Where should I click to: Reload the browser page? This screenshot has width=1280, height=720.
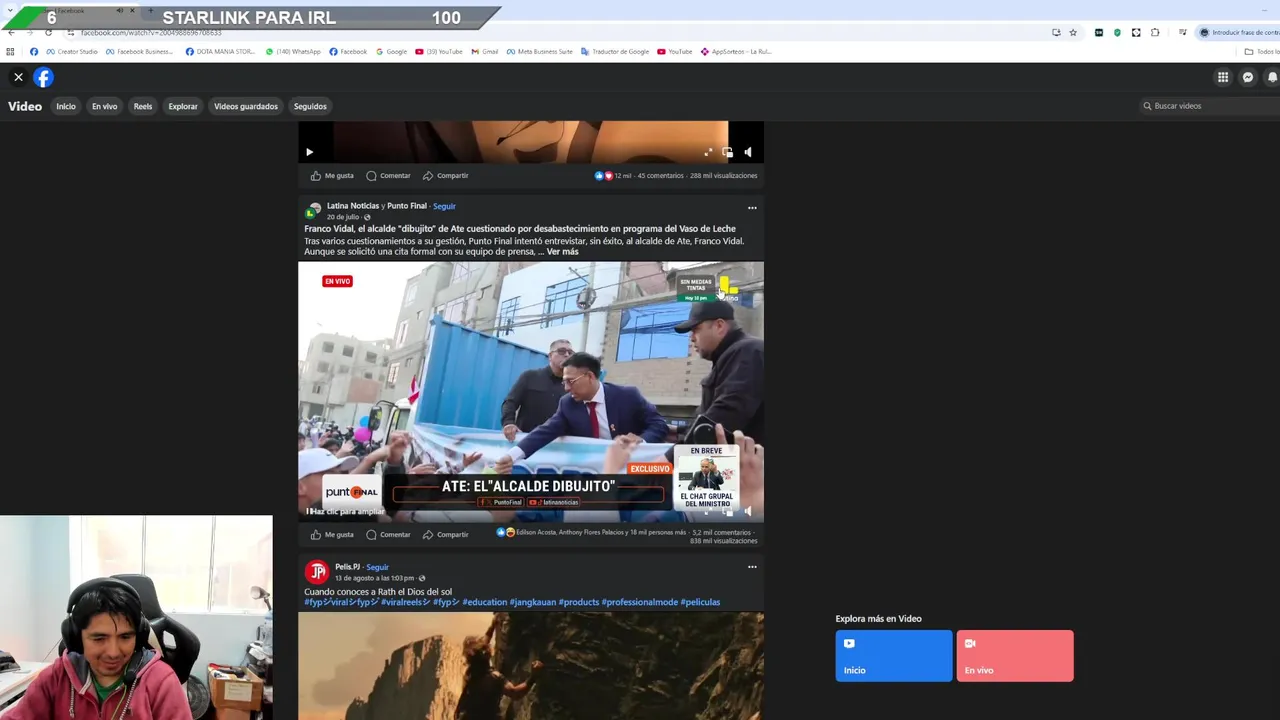(x=48, y=32)
